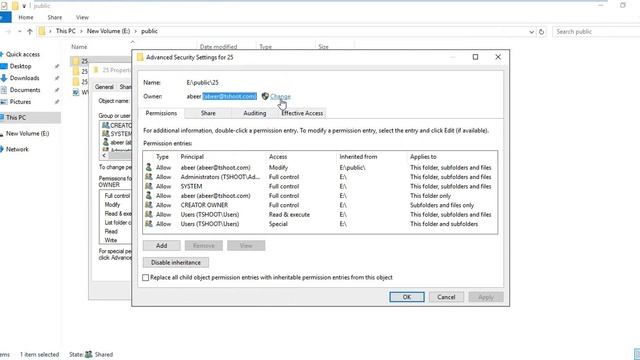Click the Disable inheritance button
Image resolution: width=640 pixels, height=360 pixels.
pos(176,262)
